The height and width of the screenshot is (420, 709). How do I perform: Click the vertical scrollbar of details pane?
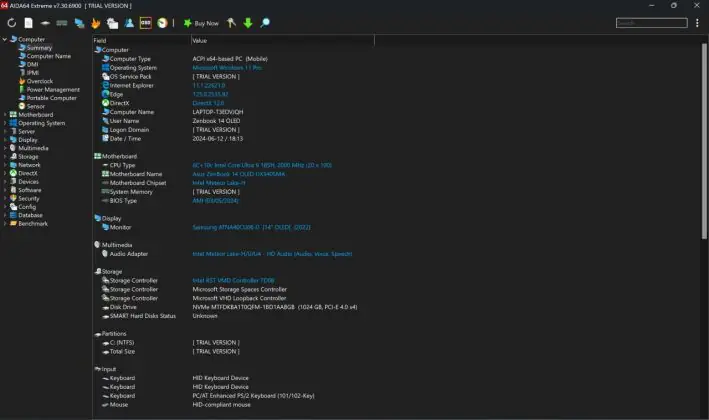(704, 140)
